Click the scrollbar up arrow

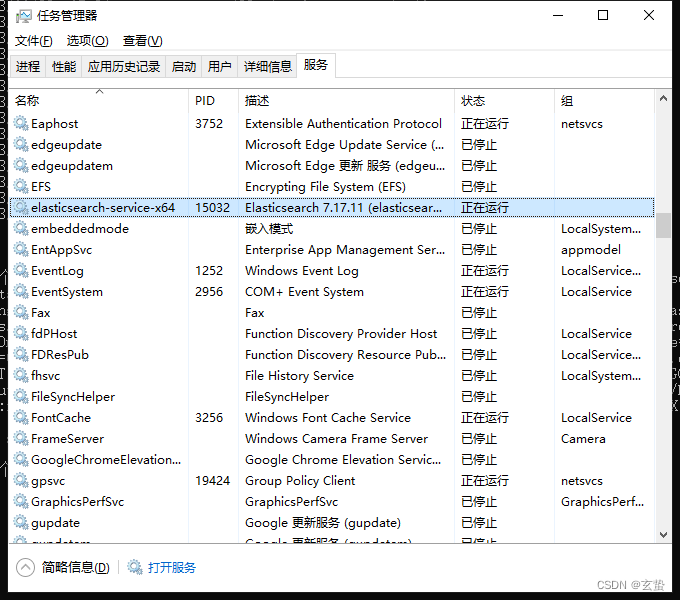coord(663,98)
